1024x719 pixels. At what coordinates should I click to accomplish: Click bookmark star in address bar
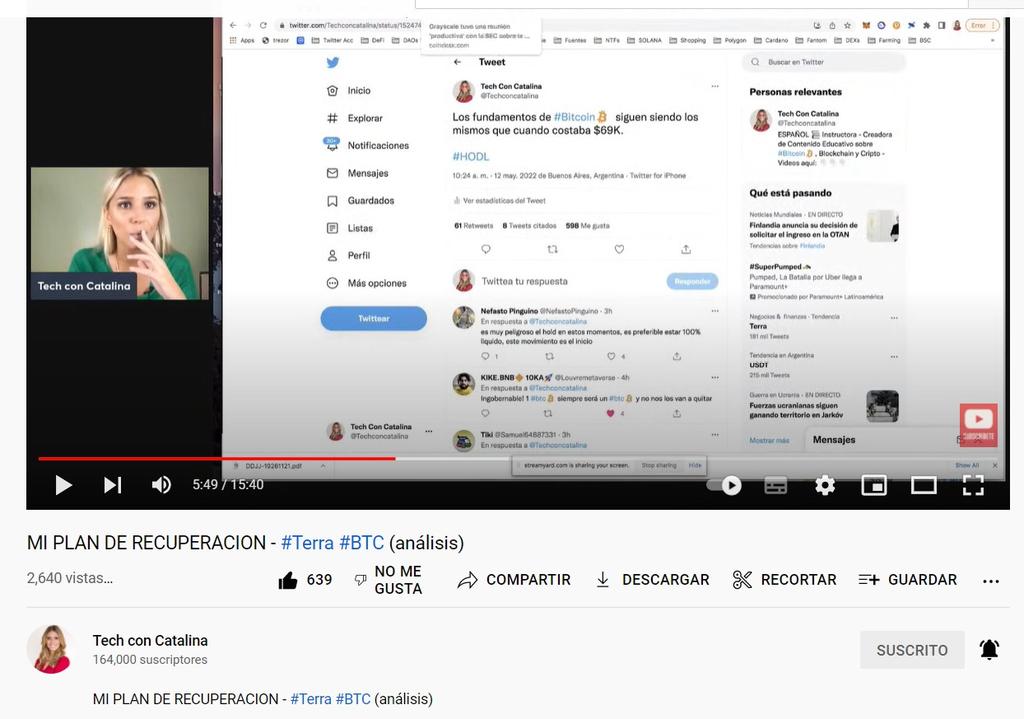pyautogui.click(x=847, y=25)
